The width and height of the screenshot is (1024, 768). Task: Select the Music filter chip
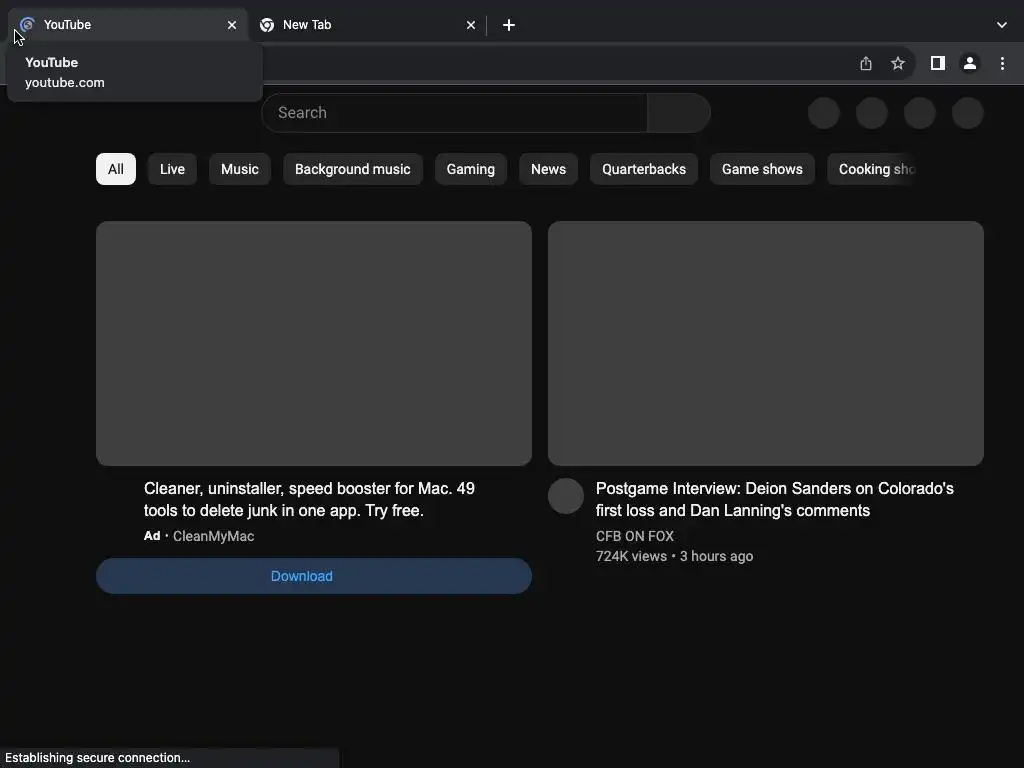[x=240, y=169]
